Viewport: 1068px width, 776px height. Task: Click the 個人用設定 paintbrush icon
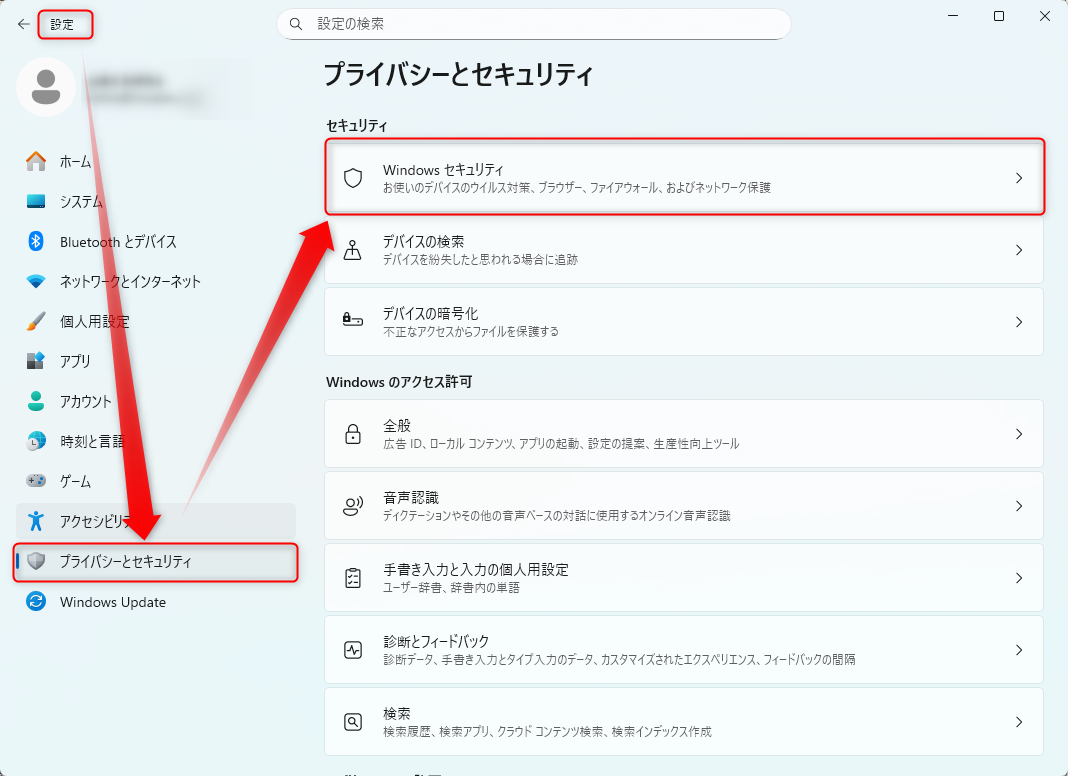tap(36, 322)
